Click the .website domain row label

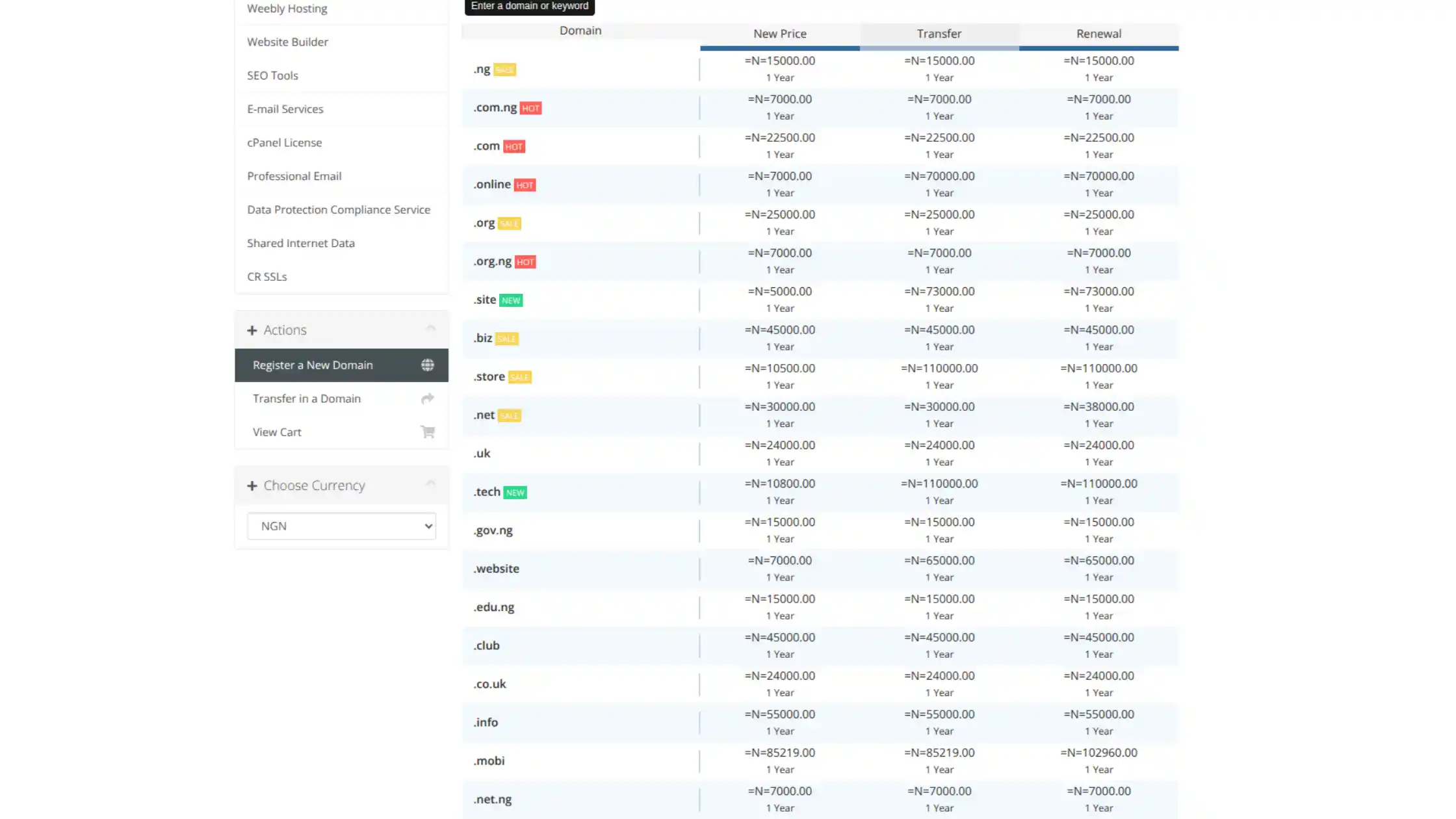pos(496,569)
